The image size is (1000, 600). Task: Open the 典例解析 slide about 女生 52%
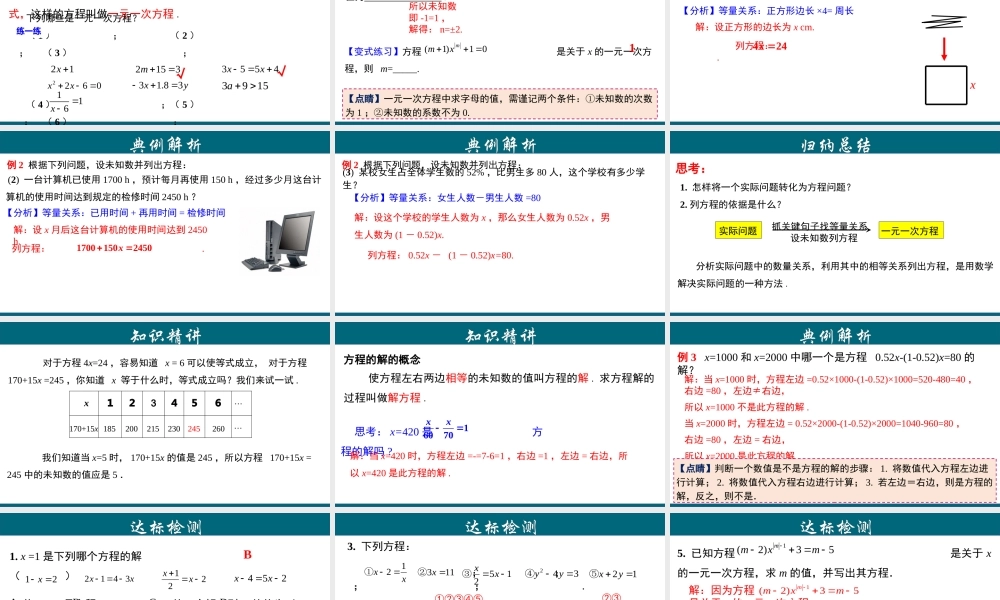(x=500, y=223)
